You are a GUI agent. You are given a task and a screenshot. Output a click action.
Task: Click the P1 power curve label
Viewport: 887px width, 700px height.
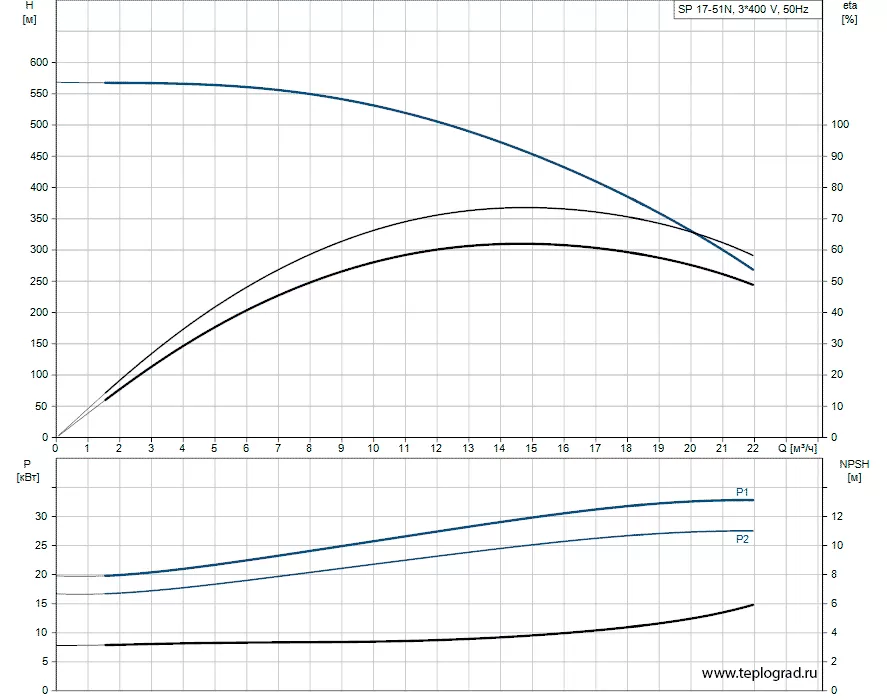[742, 491]
